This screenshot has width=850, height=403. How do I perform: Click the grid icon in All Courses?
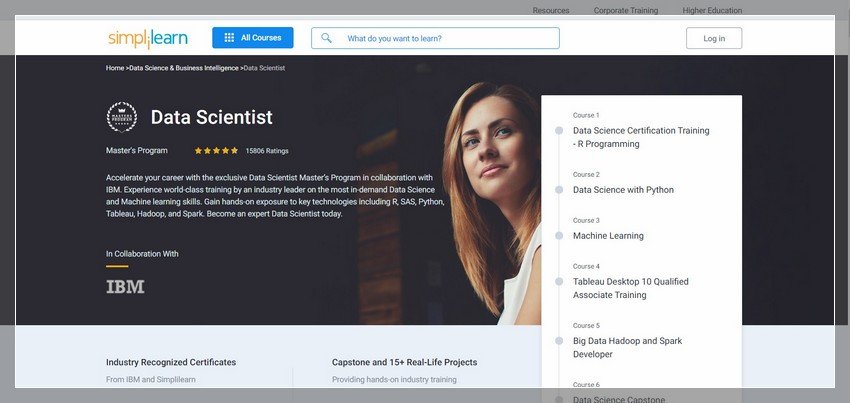click(x=229, y=38)
